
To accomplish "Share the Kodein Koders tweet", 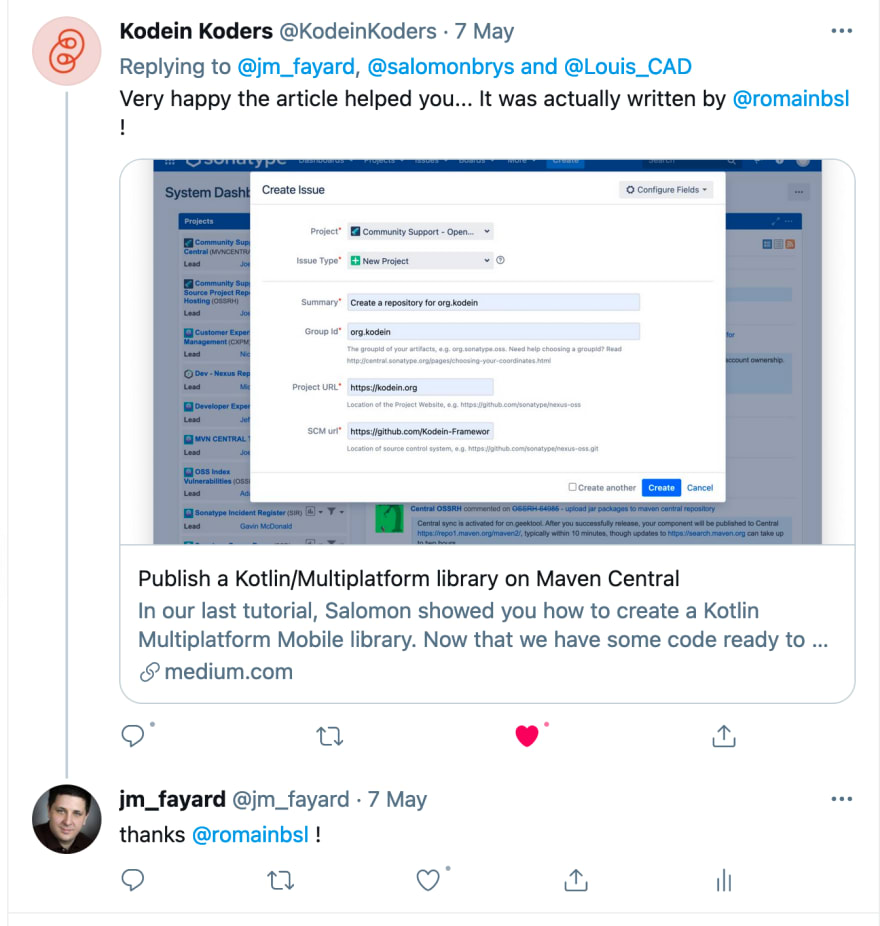I will (723, 736).
